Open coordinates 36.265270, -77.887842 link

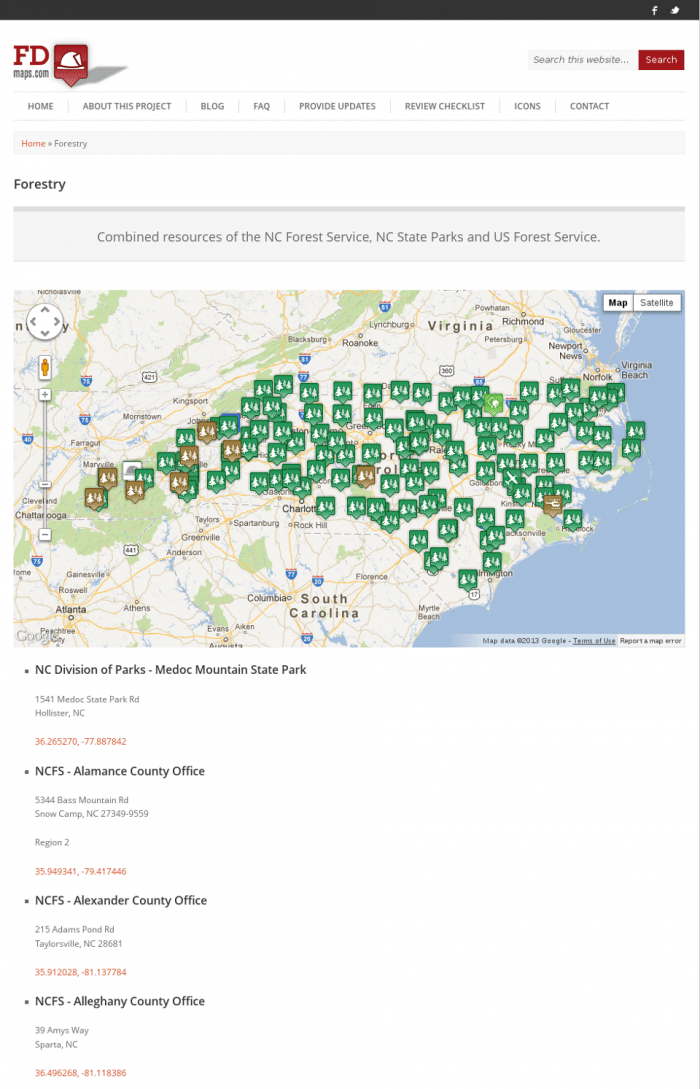click(x=81, y=742)
